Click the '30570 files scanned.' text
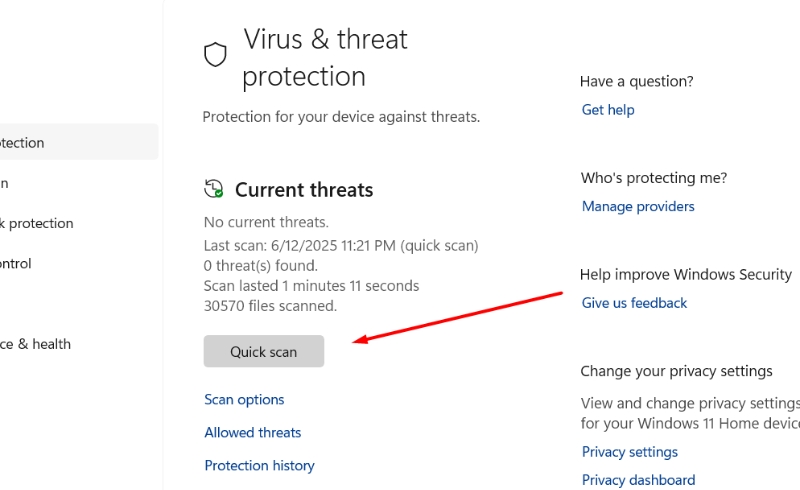The image size is (800, 490). coord(270,306)
